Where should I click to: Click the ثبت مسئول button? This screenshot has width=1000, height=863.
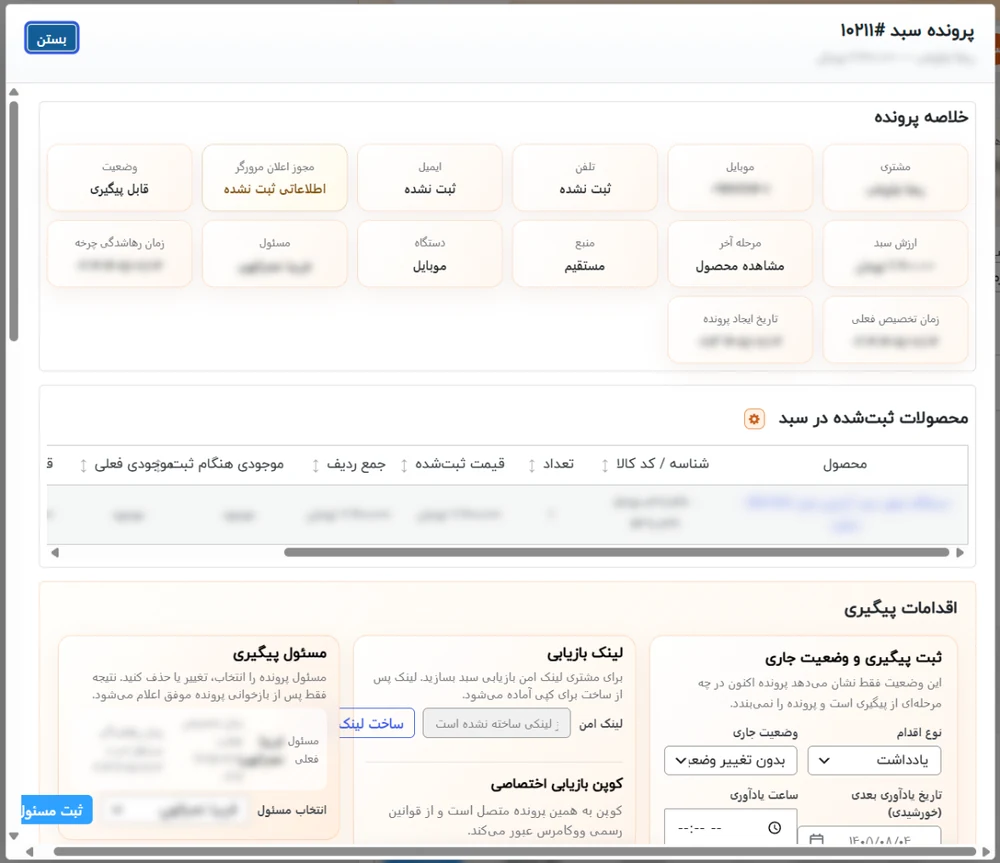56,810
